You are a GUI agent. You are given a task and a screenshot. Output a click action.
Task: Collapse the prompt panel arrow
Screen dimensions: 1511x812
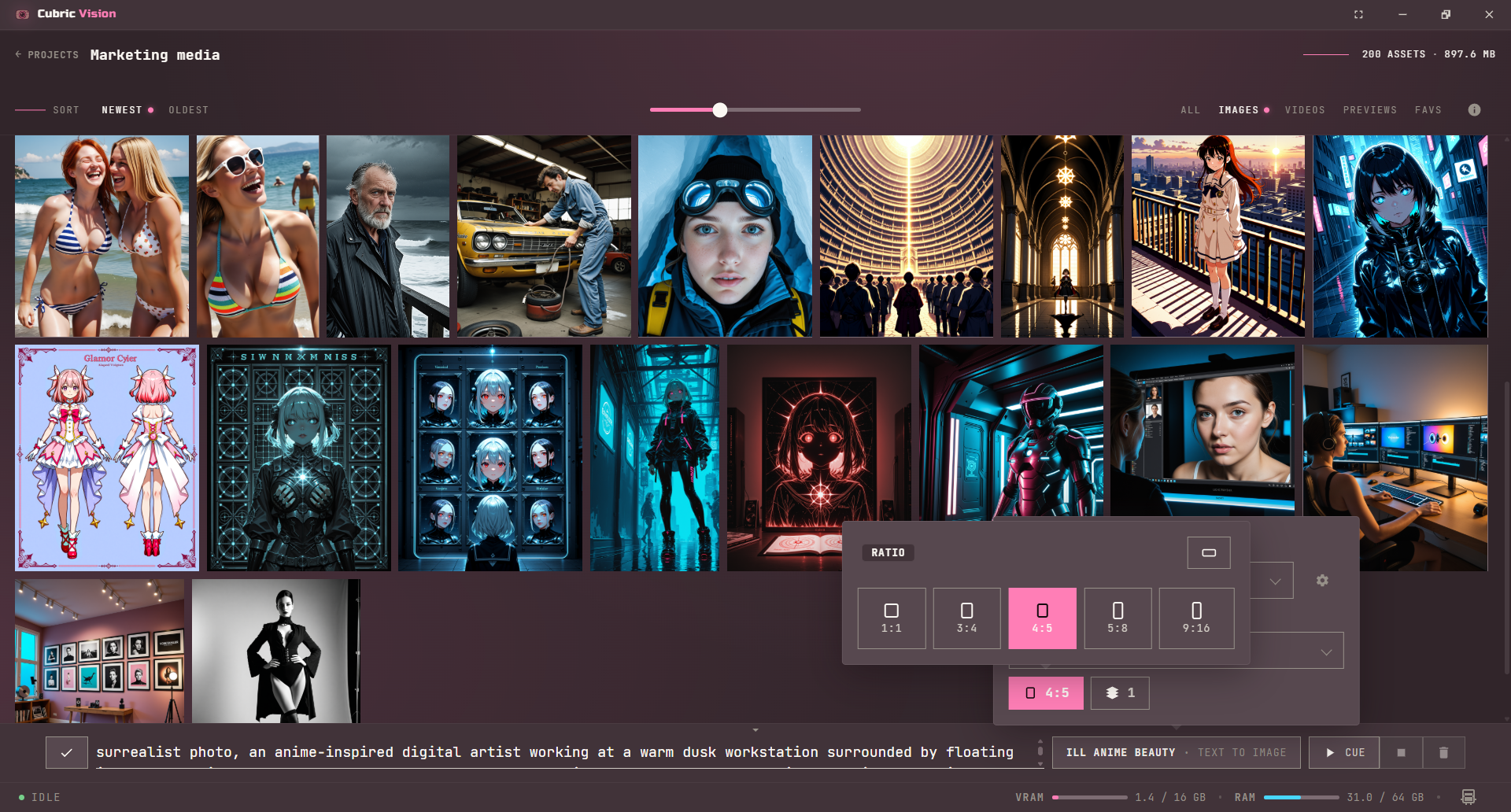755,730
